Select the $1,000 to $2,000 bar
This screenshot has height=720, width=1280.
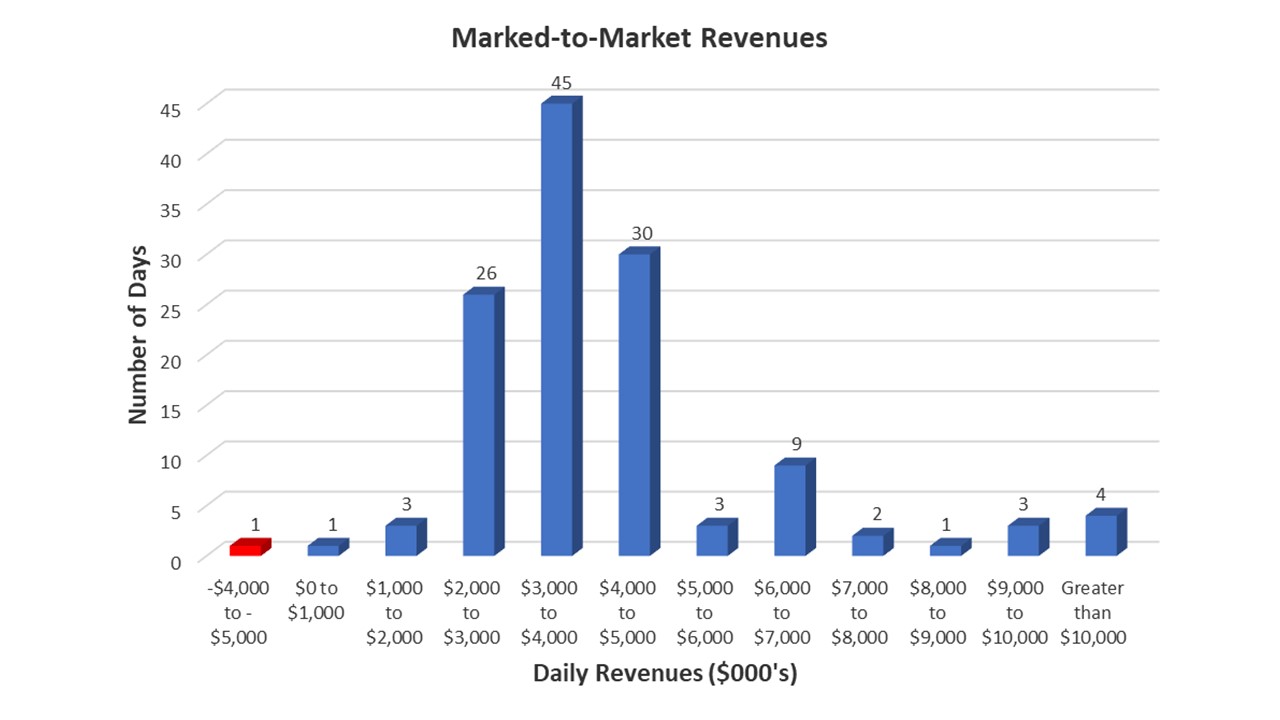click(x=401, y=539)
